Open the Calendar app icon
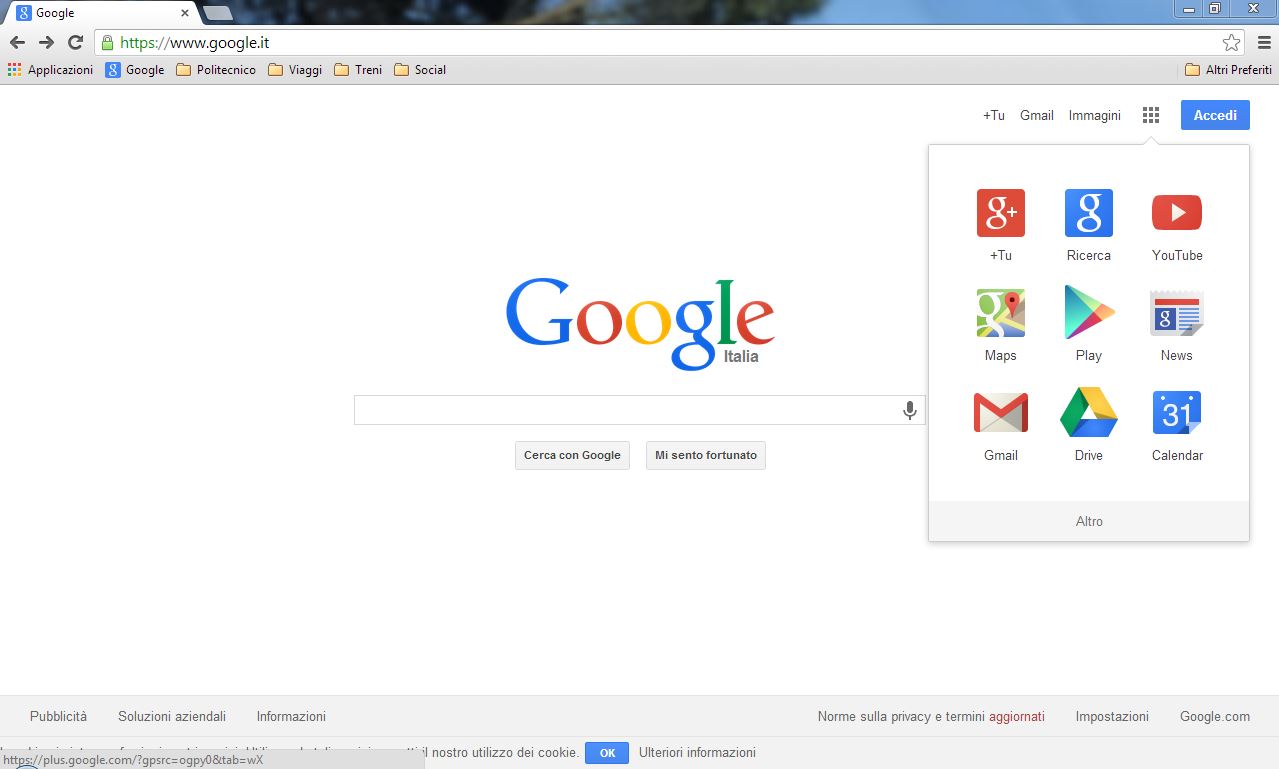Screen dimensions: 1279x769 click(x=1177, y=413)
